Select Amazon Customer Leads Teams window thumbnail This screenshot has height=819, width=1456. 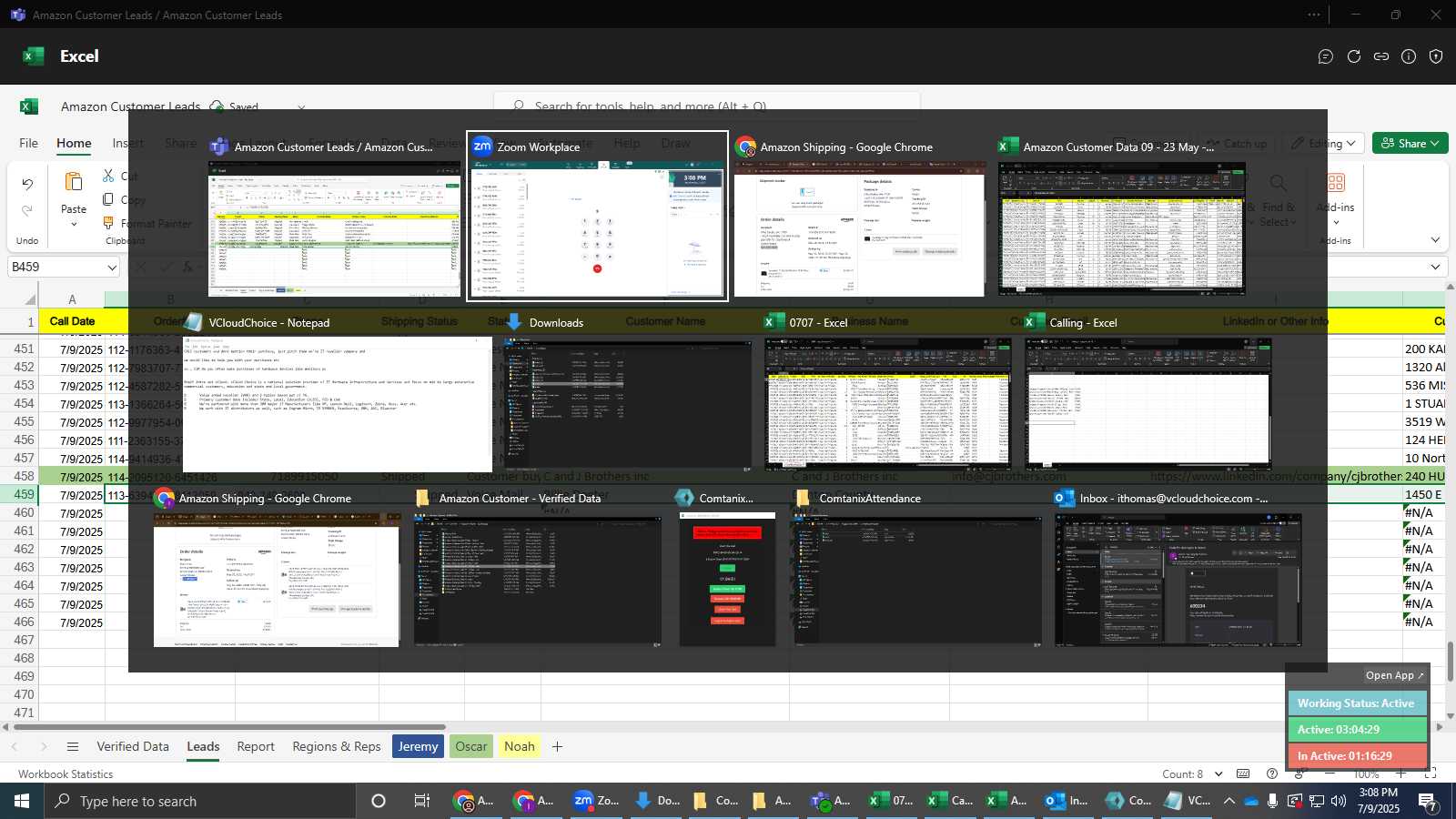[x=334, y=217]
